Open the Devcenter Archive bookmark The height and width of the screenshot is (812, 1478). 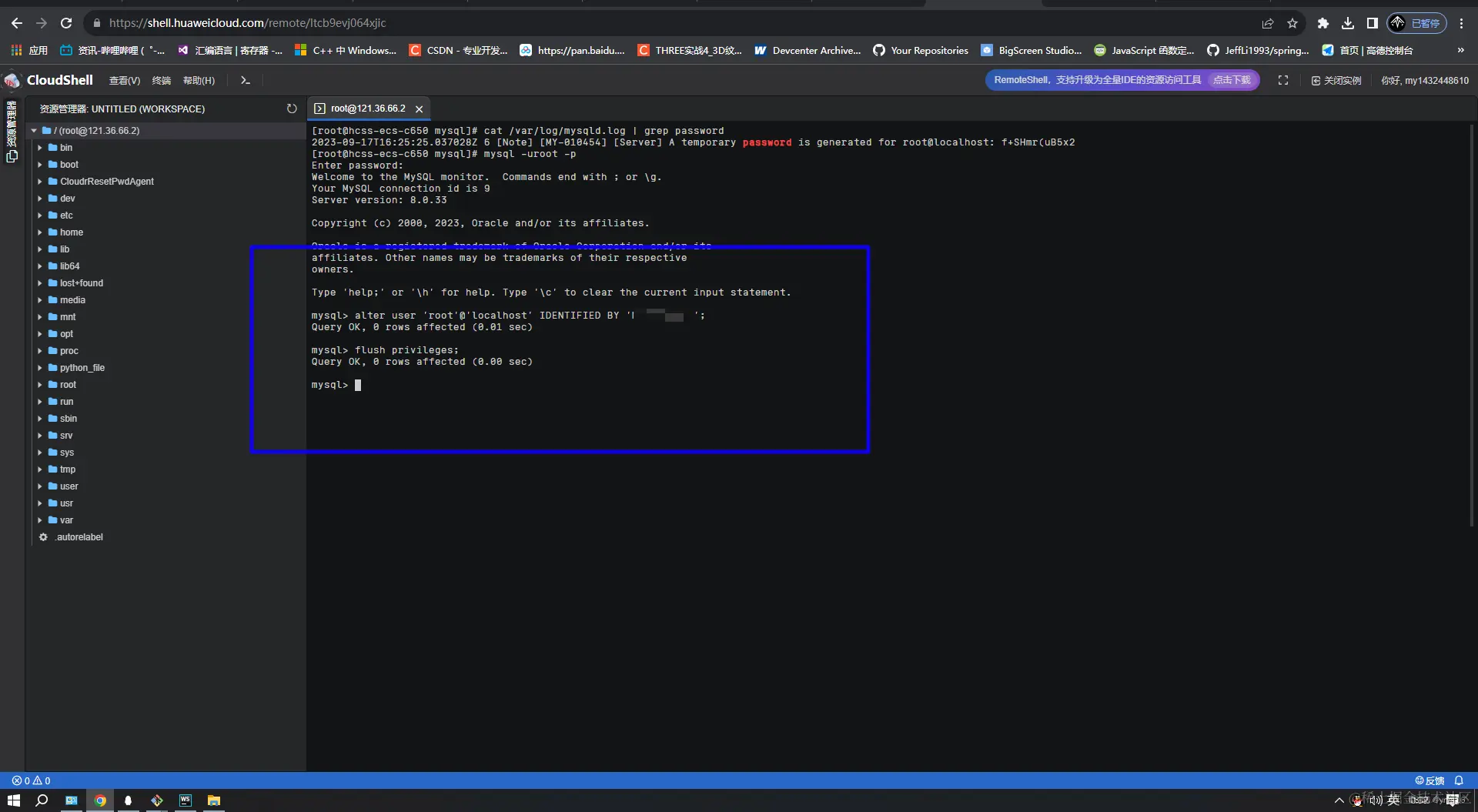808,50
